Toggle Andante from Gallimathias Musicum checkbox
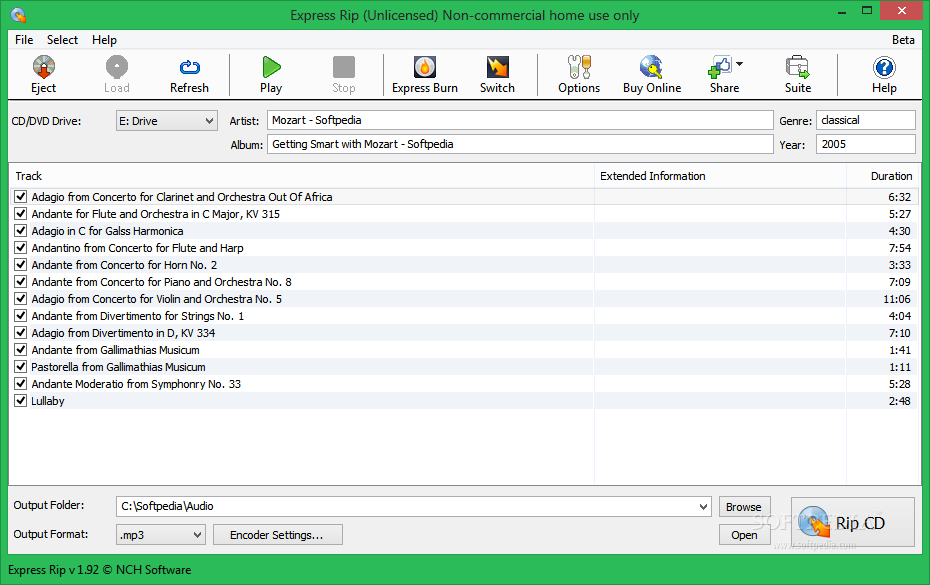Image resolution: width=930 pixels, height=585 pixels. click(21, 349)
